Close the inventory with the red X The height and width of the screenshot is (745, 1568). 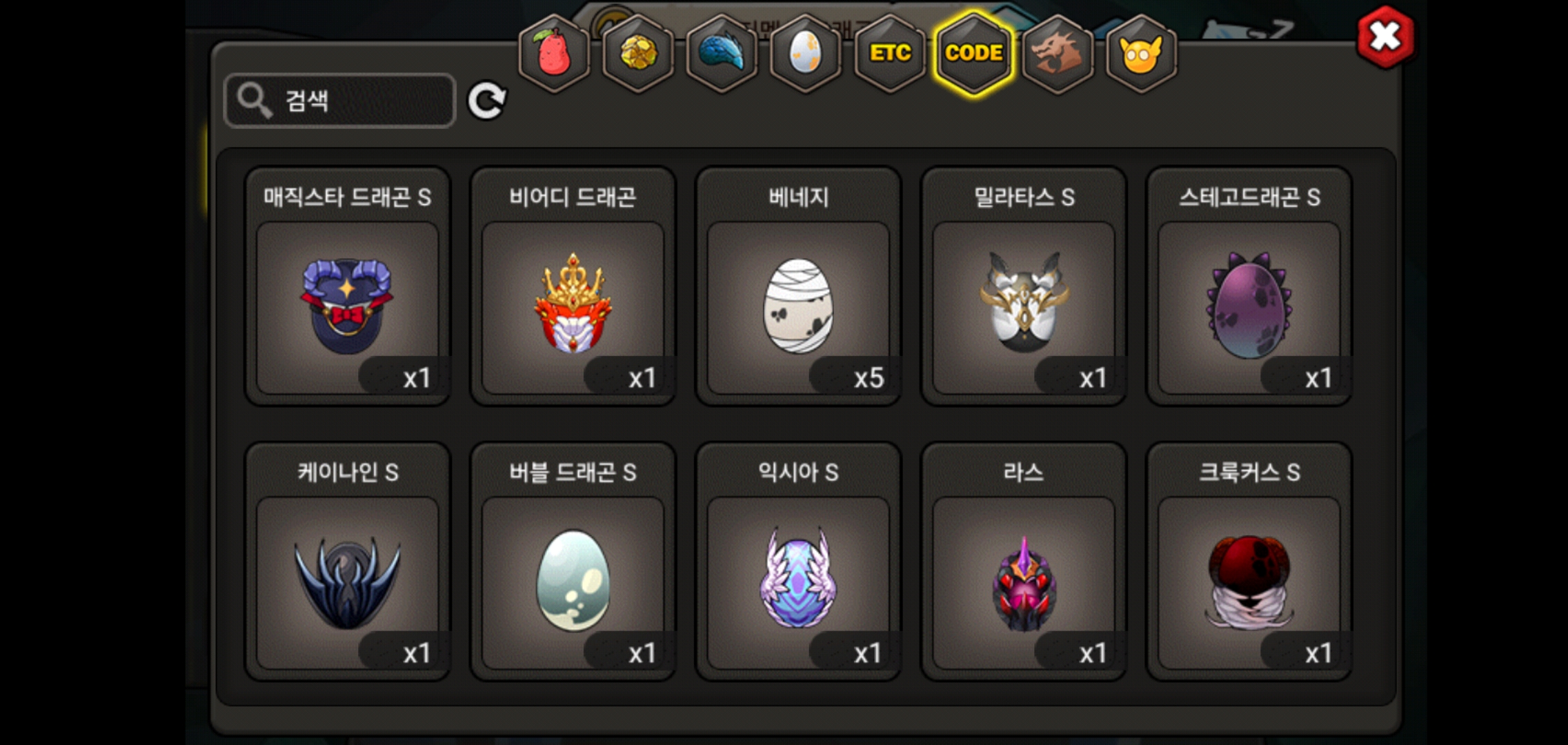point(1385,37)
